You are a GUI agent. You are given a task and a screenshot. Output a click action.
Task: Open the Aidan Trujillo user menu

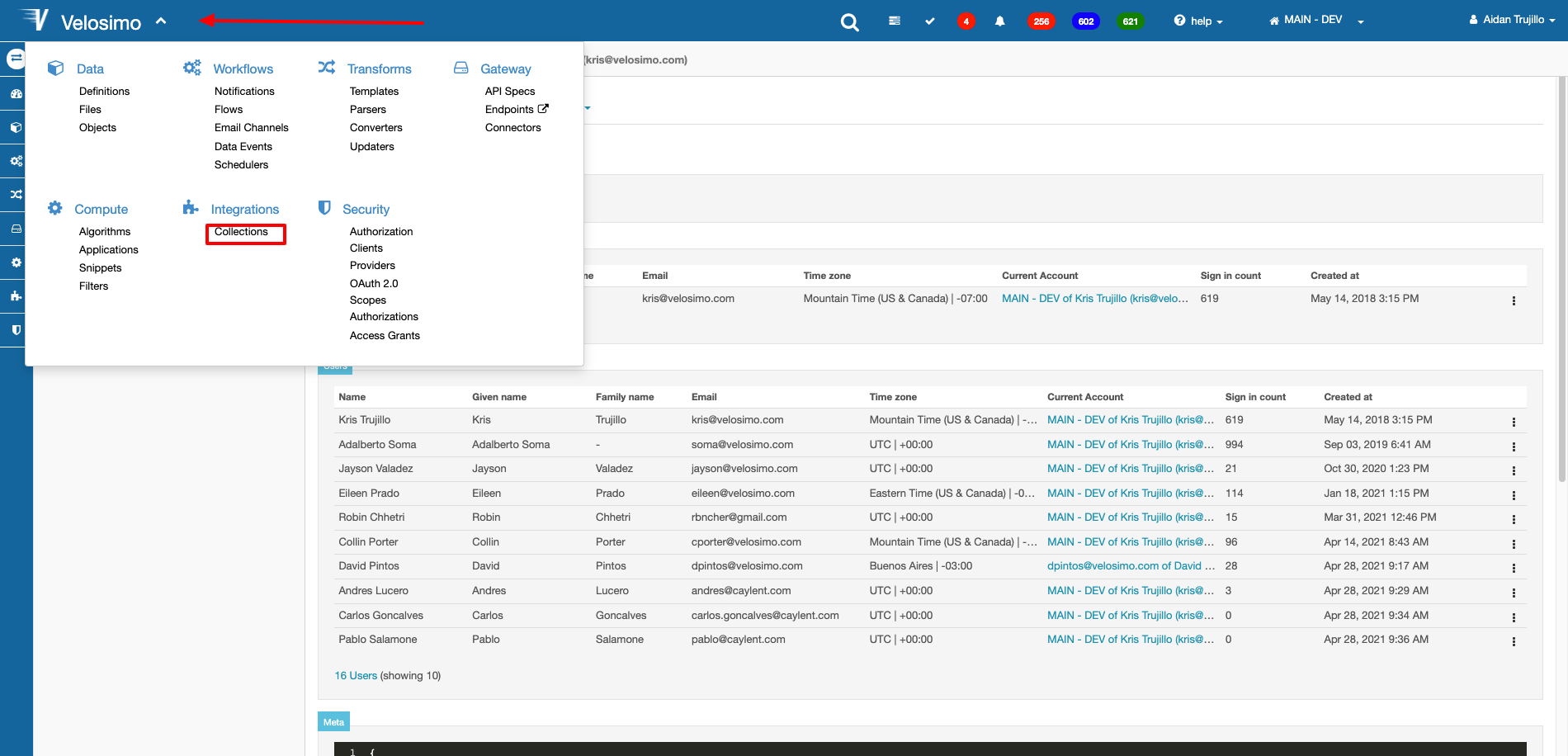pyautogui.click(x=1512, y=20)
